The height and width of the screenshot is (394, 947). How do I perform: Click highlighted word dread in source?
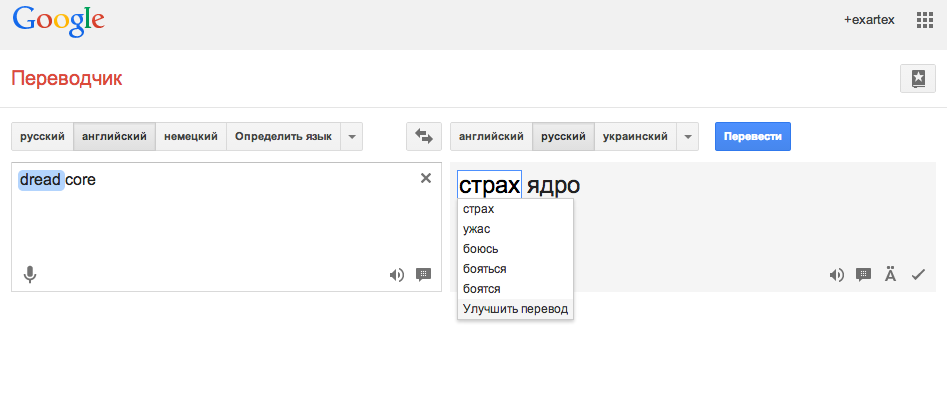coord(41,179)
